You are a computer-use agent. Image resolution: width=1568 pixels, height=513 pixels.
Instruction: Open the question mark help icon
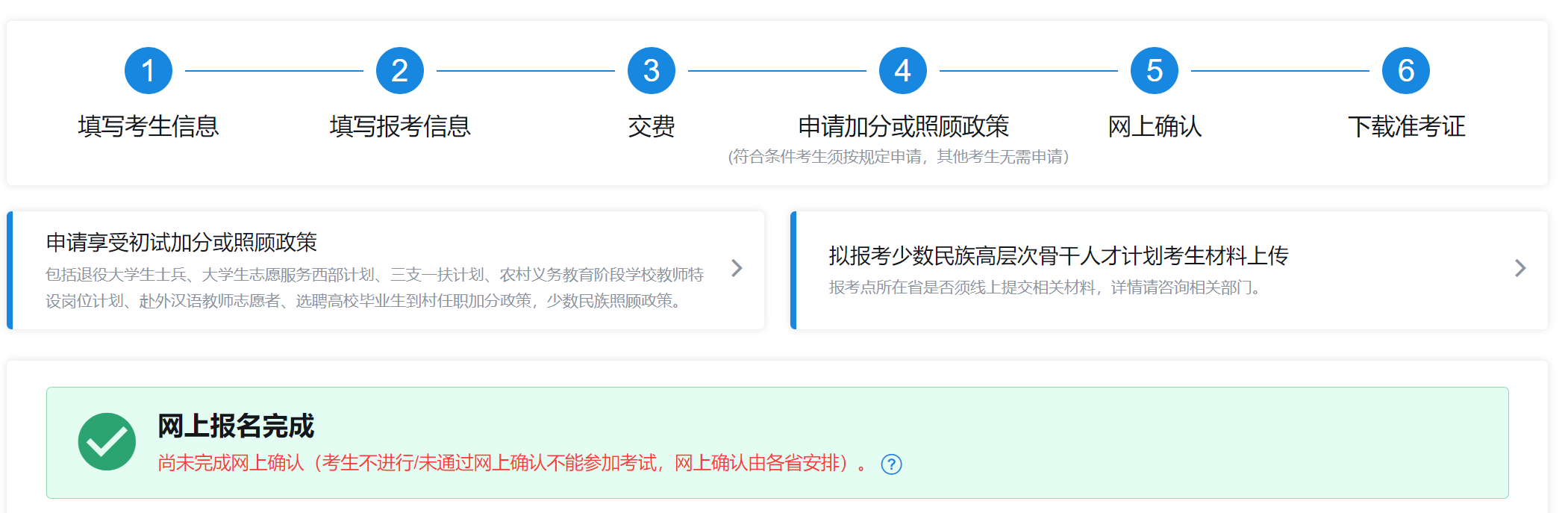[891, 464]
